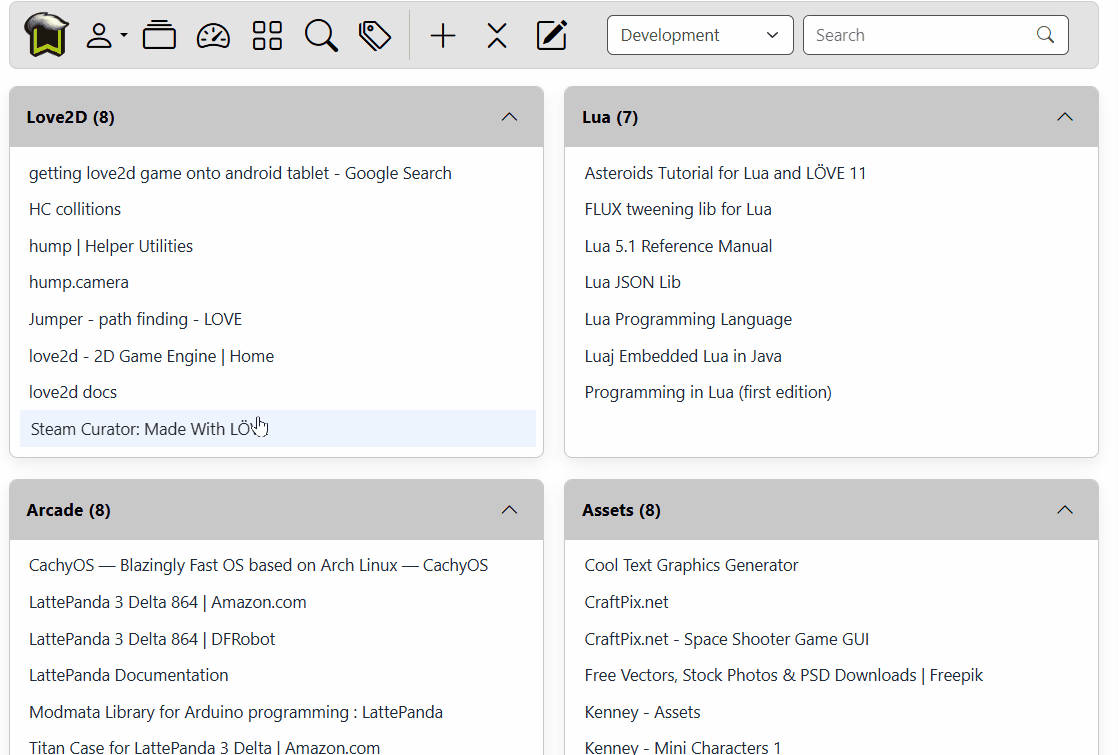This screenshot has width=1118, height=755.
Task: Click the 'Love2D (8)' panel title
Action: coord(71,117)
